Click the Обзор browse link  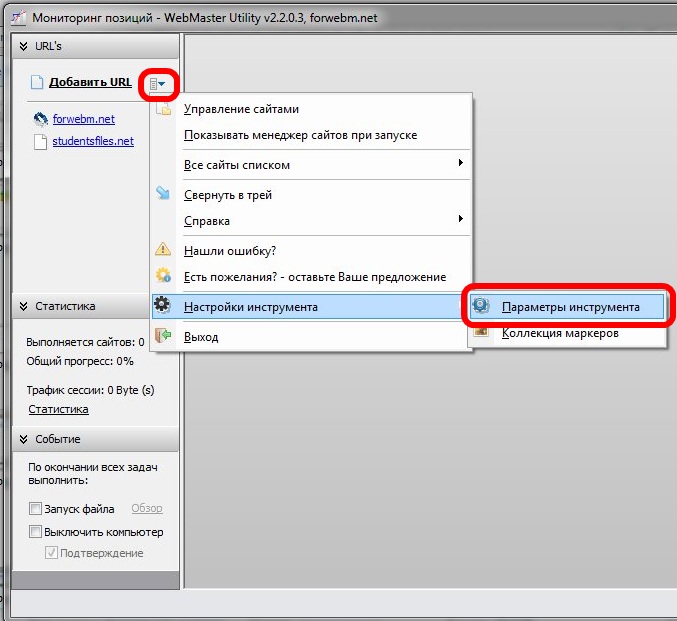(147, 509)
